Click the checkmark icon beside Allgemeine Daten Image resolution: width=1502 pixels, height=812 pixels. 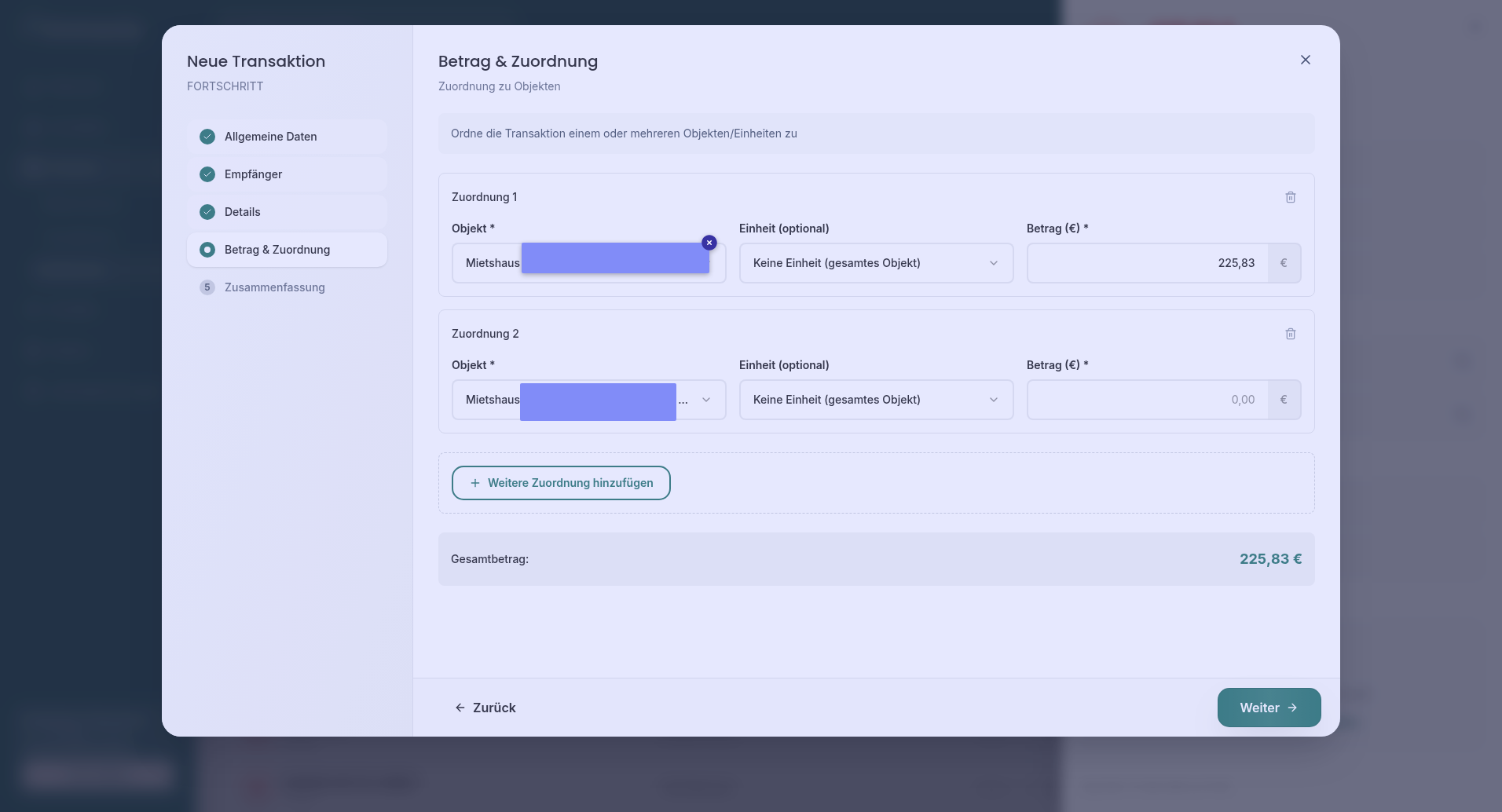pos(207,137)
